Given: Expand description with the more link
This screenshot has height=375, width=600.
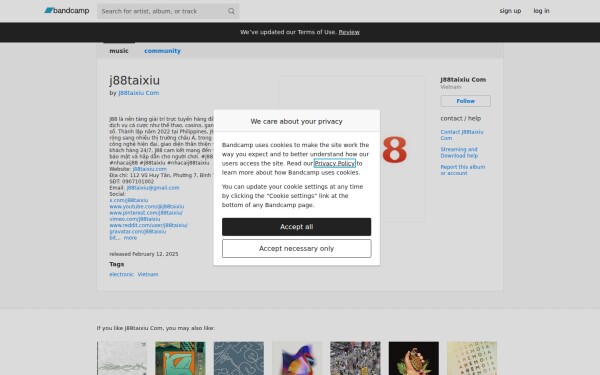Looking at the screenshot, I should (130, 238).
